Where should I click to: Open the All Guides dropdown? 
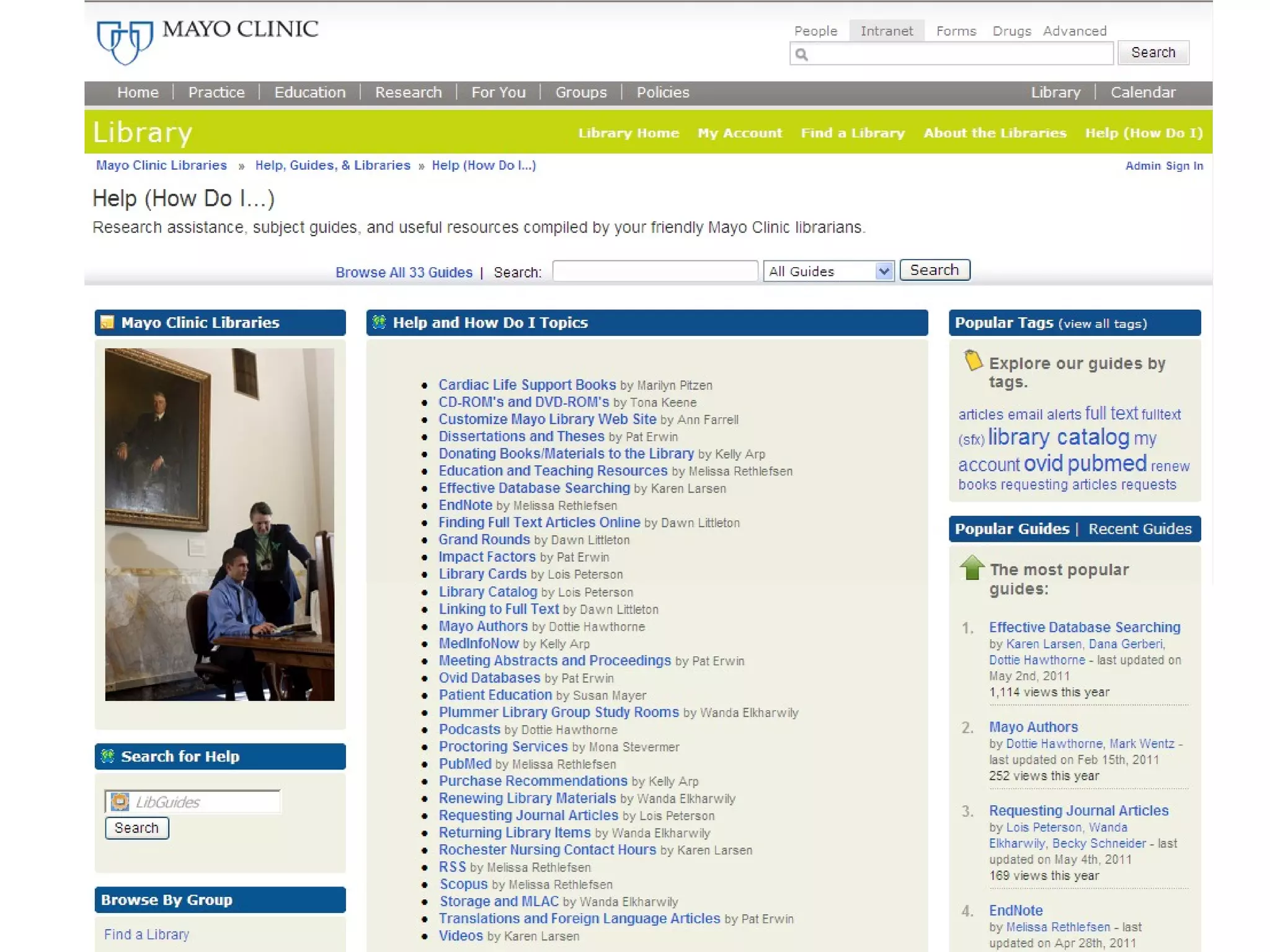828,271
